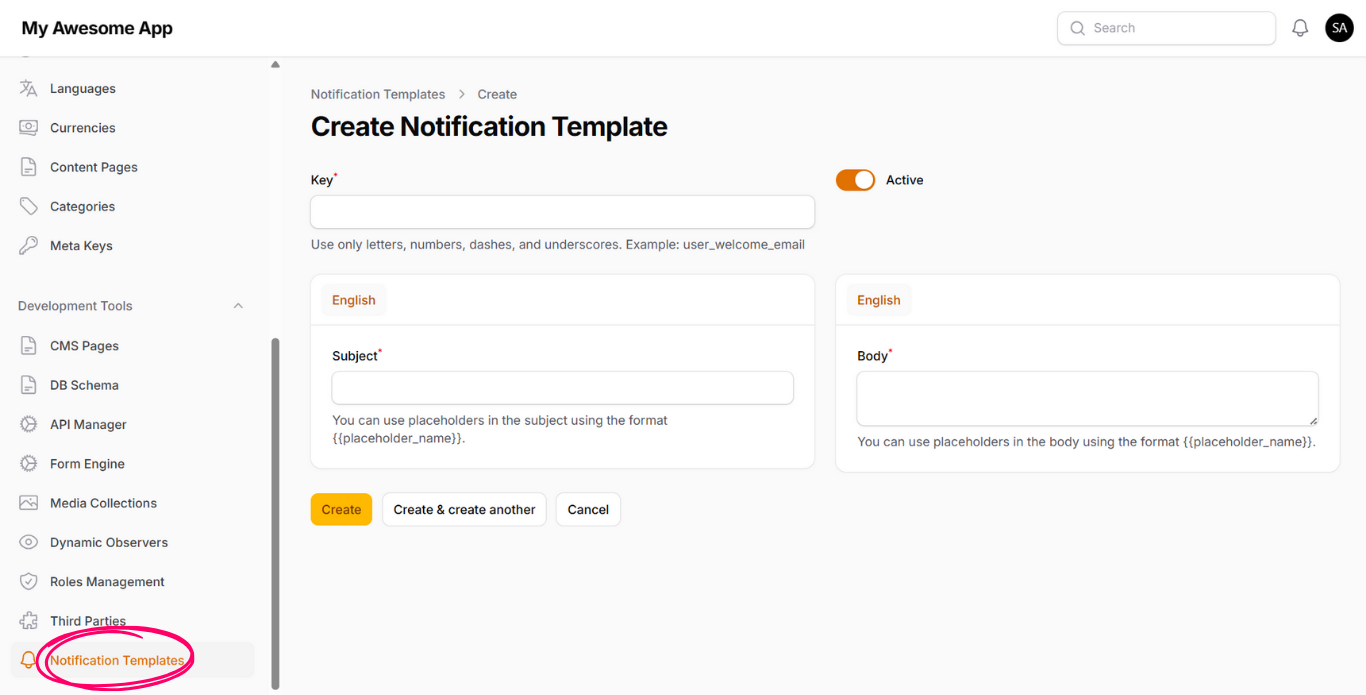Select the English tab above Subject

[x=354, y=300]
